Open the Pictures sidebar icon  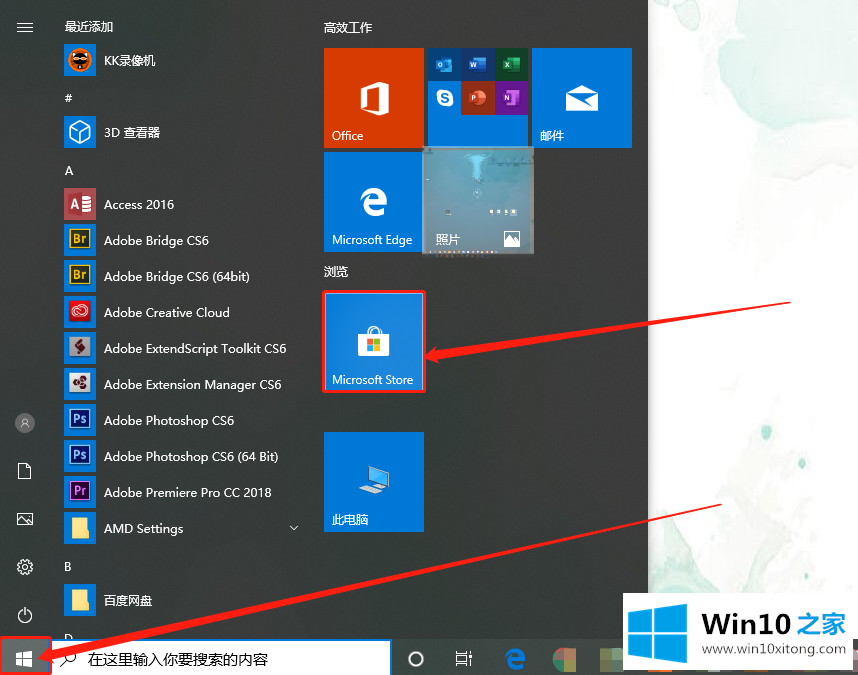click(x=25, y=519)
